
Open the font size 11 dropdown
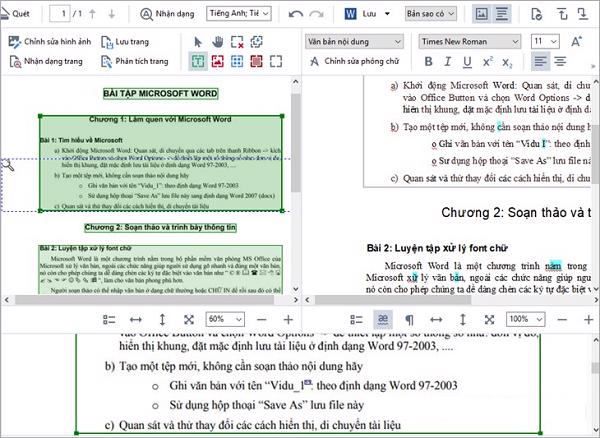545,41
